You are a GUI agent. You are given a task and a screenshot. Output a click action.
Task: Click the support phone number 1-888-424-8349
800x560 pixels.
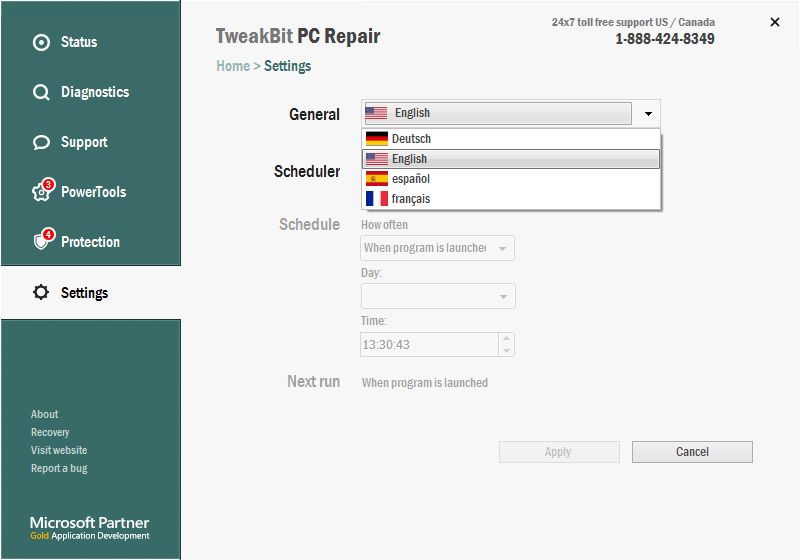665,39
